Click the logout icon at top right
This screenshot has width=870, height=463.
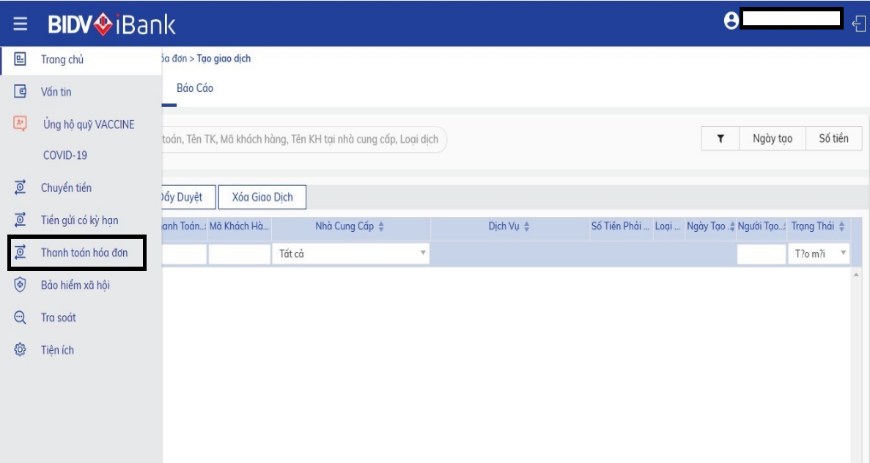tap(859, 24)
